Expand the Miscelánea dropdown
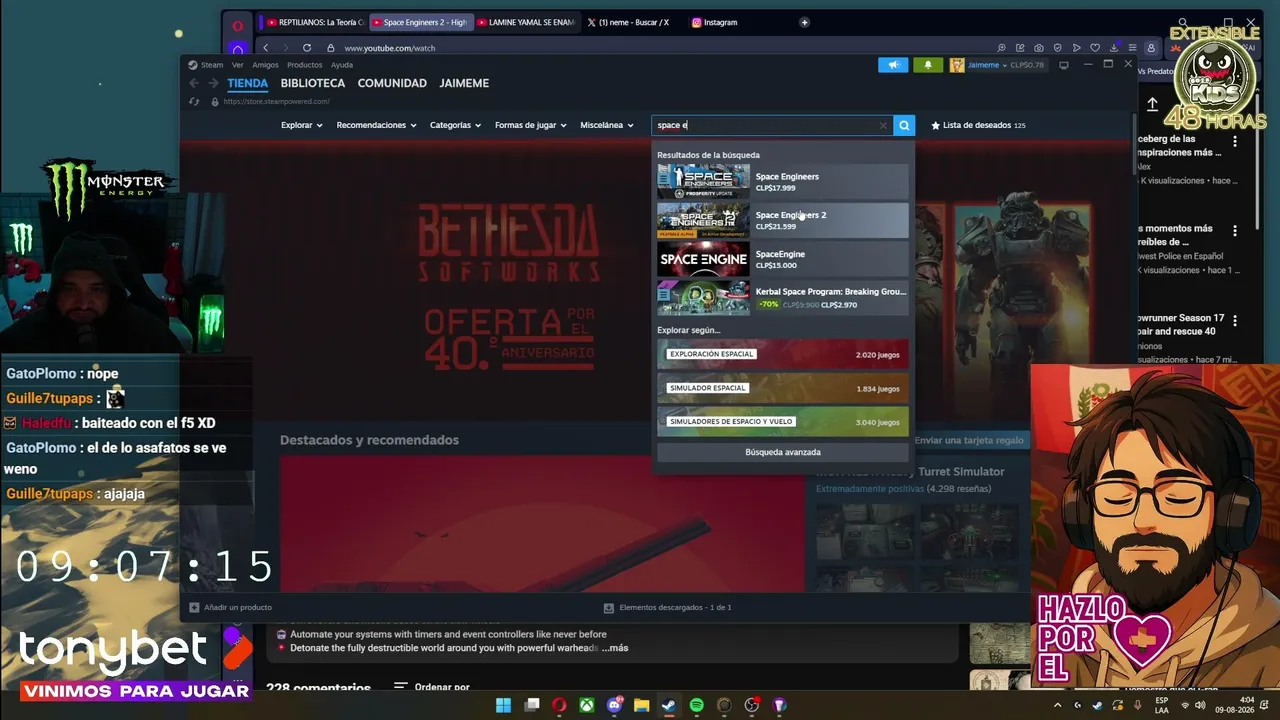This screenshot has width=1280, height=720. click(607, 125)
